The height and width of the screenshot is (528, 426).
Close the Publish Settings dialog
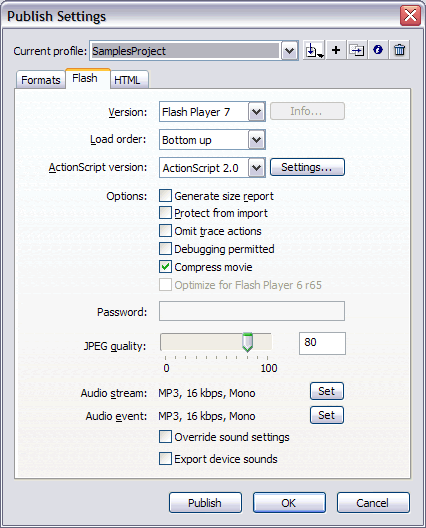(410, 15)
